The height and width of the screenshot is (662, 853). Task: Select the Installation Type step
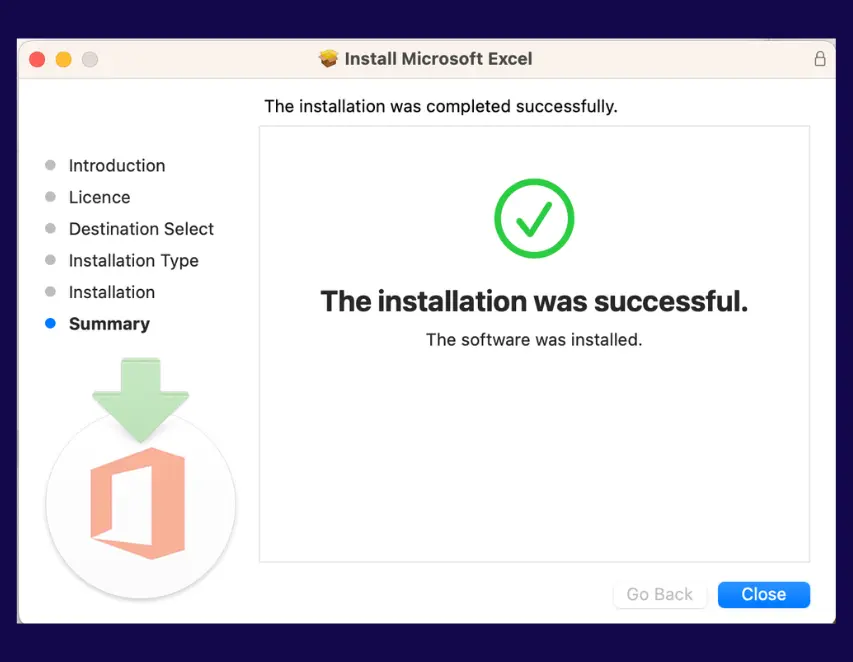133,261
